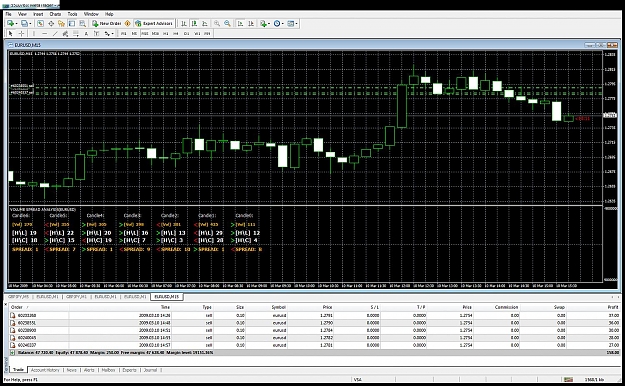The width and height of the screenshot is (625, 386).
Task: Open the Journal terminal tab
Action: (150, 370)
